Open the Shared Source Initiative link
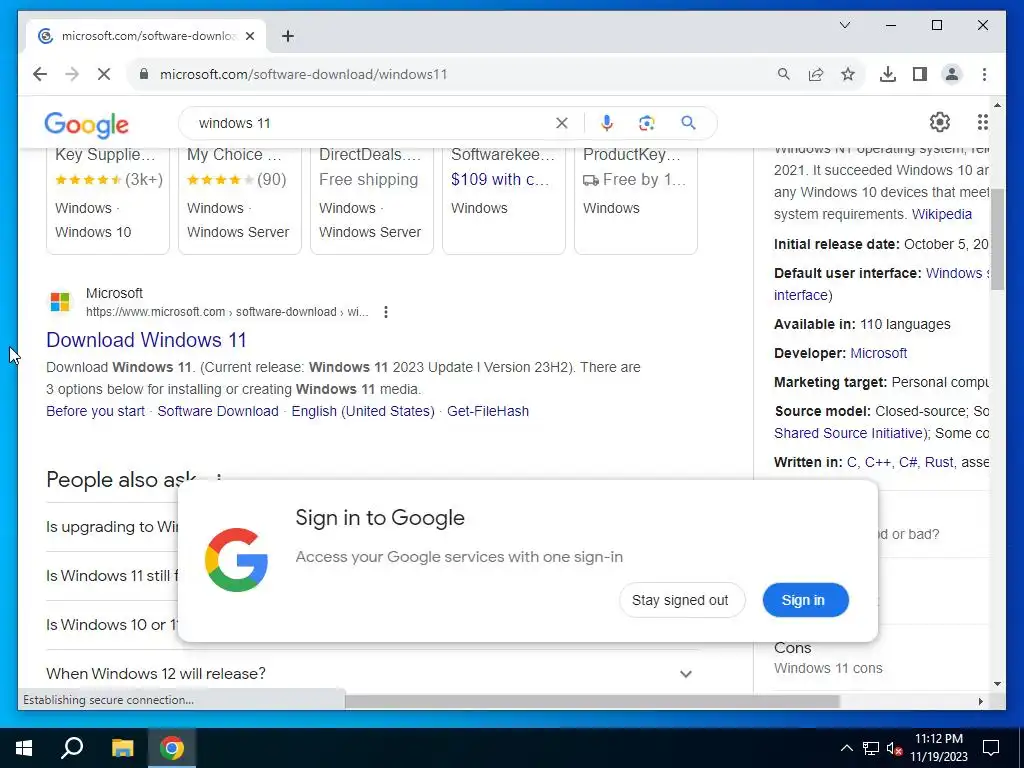 coord(849,433)
